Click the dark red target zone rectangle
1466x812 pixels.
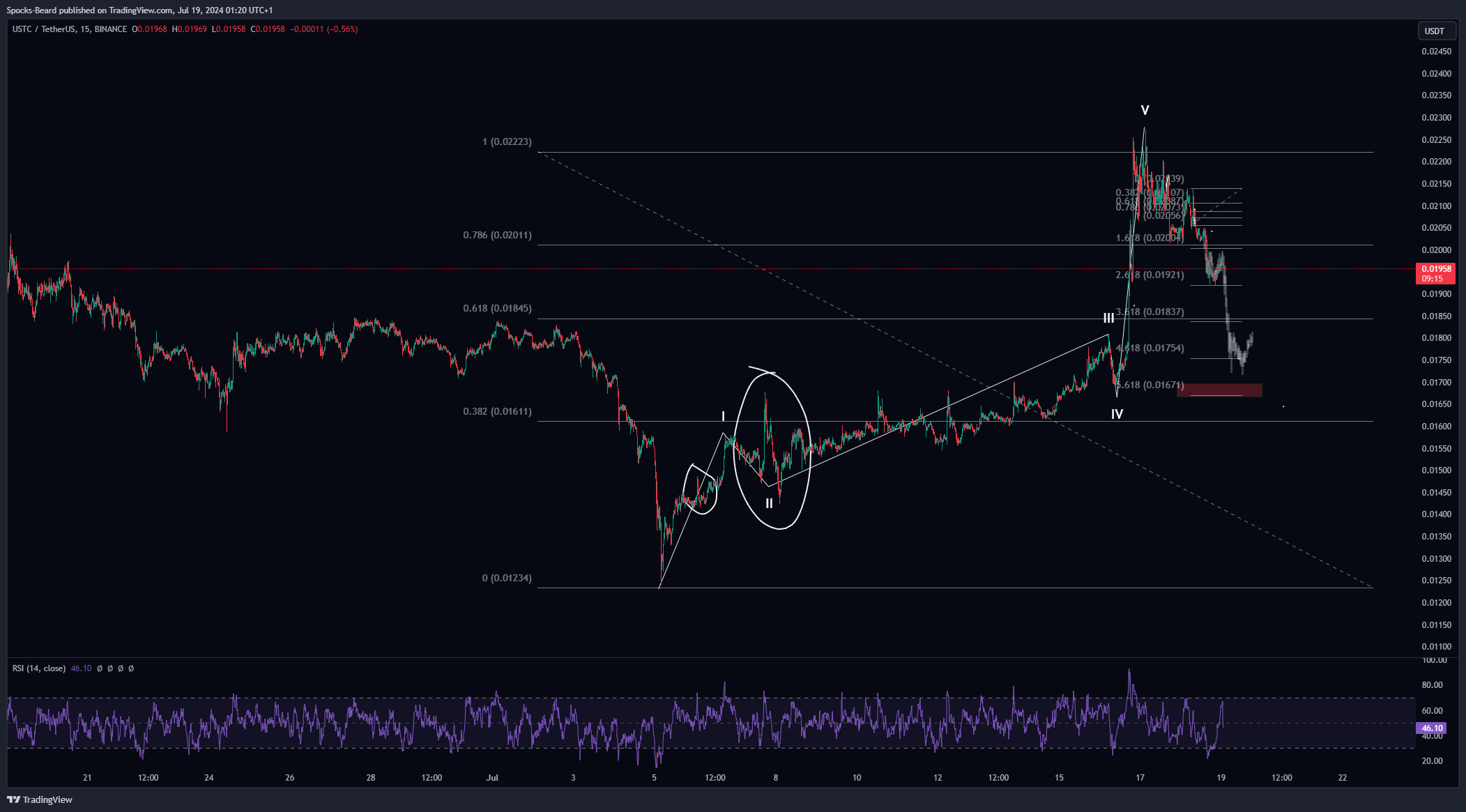pos(1219,390)
